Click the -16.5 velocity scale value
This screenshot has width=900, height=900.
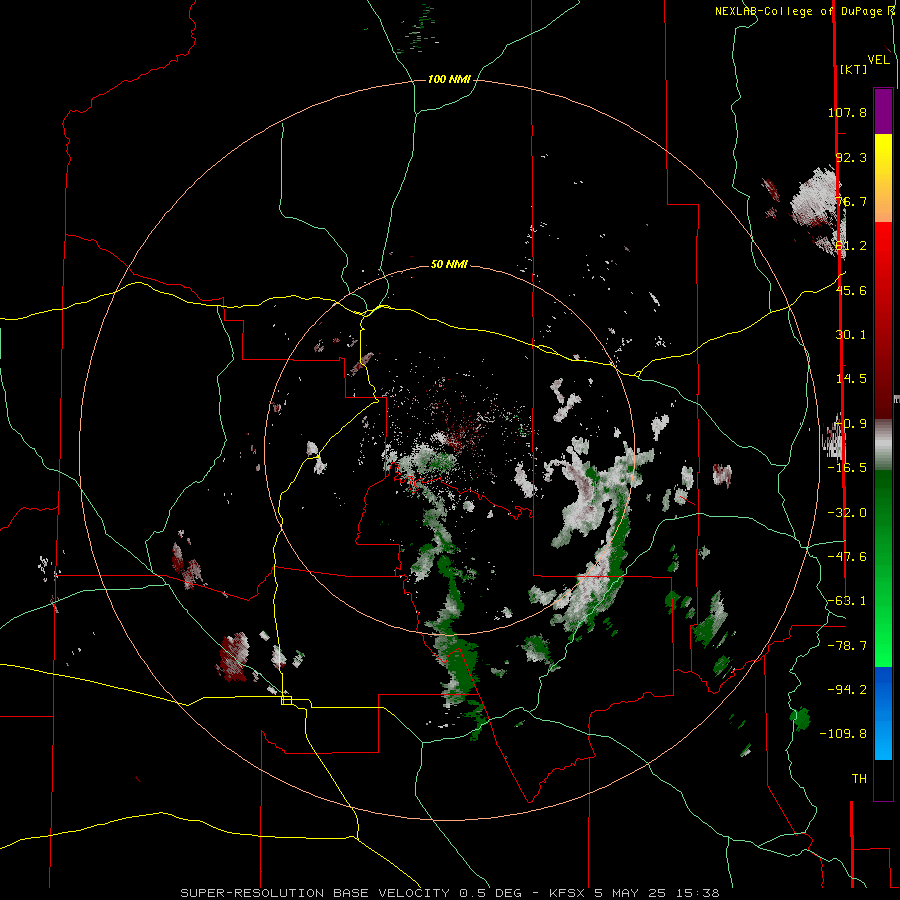click(847, 468)
